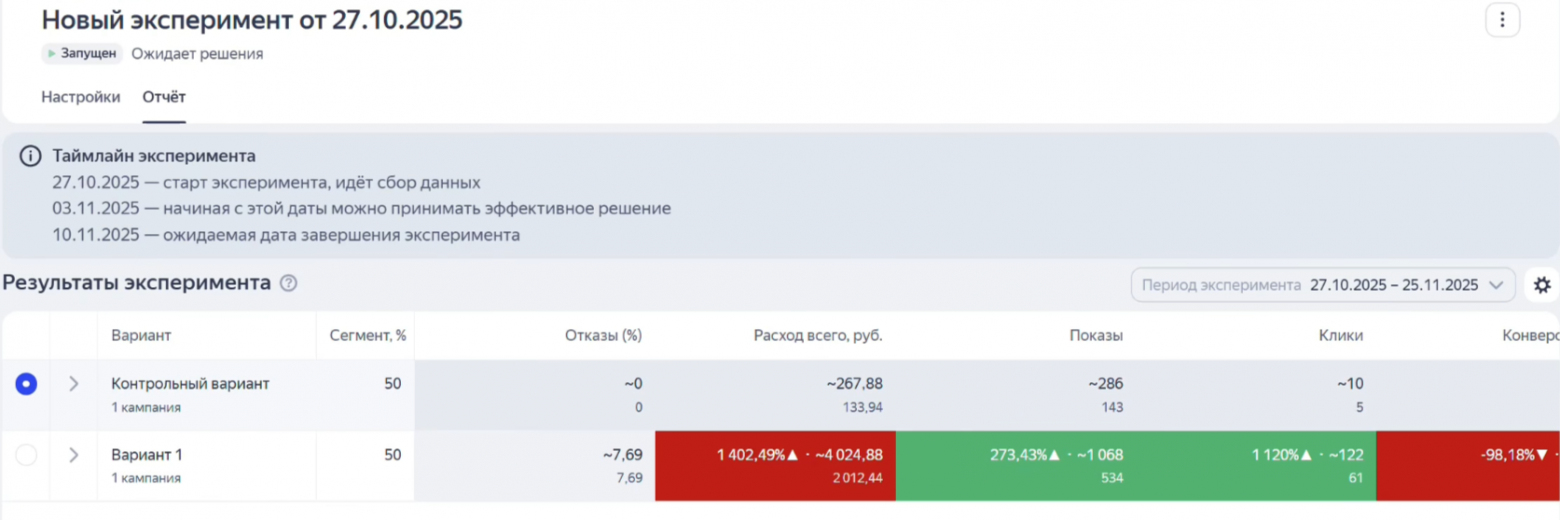Open the Период эксперимента date dropdown
Viewport: 1560px width, 520px height.
tap(1323, 285)
